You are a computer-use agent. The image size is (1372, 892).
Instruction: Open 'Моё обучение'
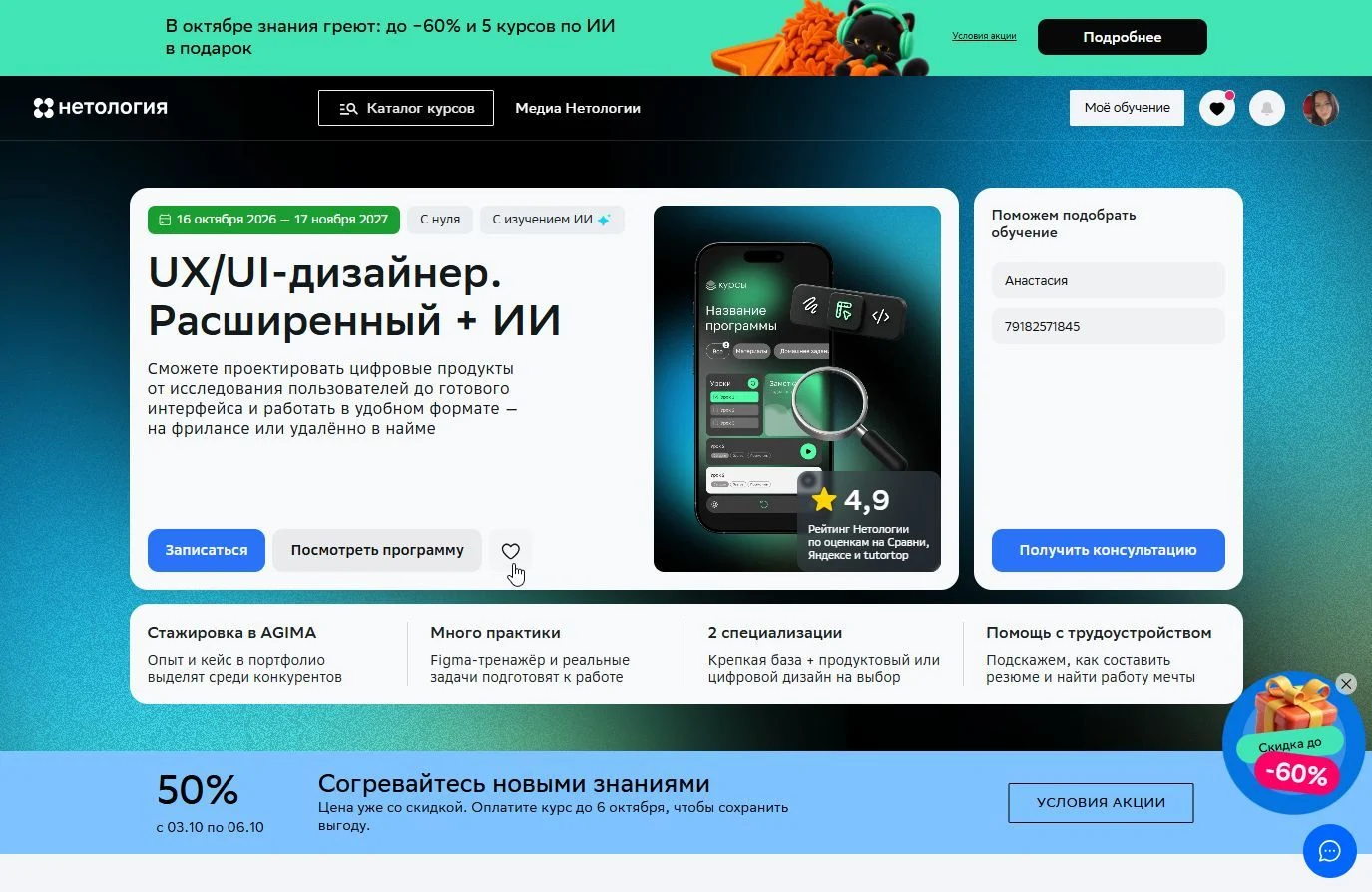(1127, 108)
